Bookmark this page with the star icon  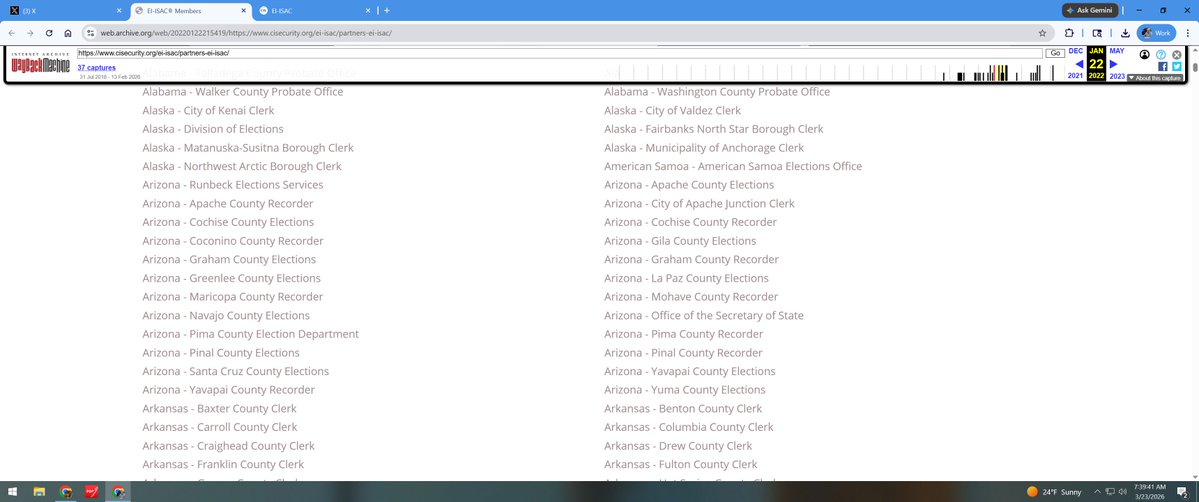[1042, 32]
